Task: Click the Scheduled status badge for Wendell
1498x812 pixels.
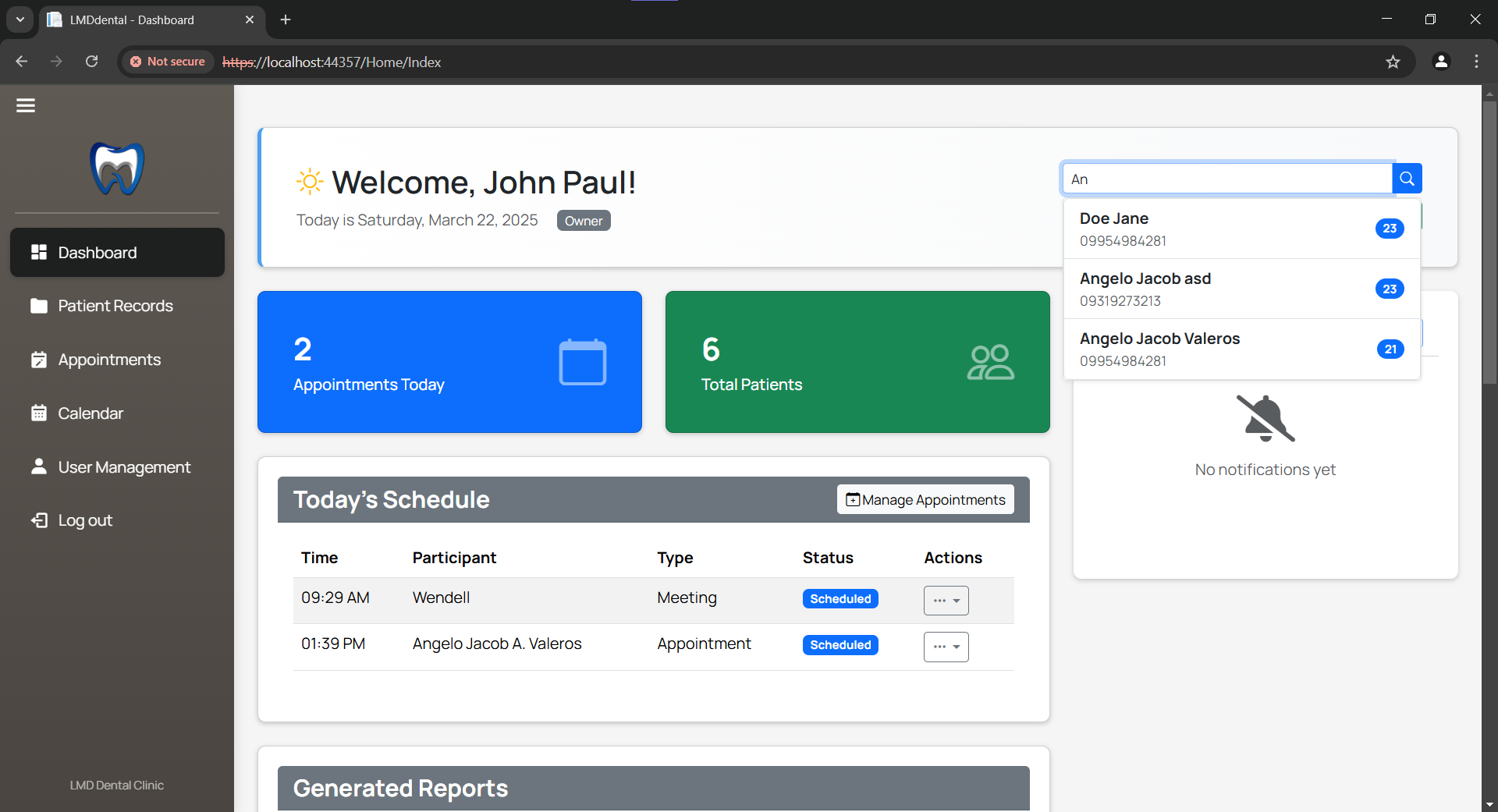Action: tap(840, 598)
